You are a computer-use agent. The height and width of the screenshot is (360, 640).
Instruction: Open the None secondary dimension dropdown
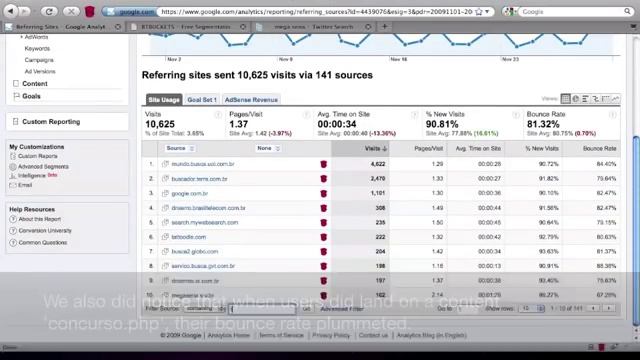pos(268,148)
